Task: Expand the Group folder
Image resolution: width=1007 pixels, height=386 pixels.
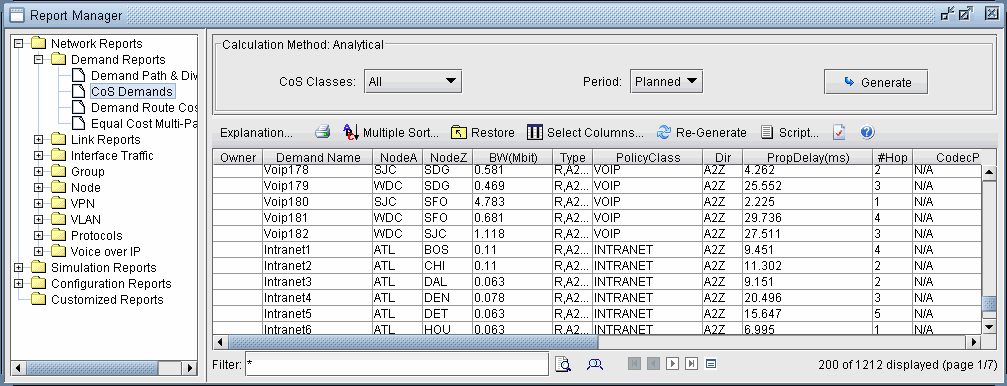Action: pos(39,171)
